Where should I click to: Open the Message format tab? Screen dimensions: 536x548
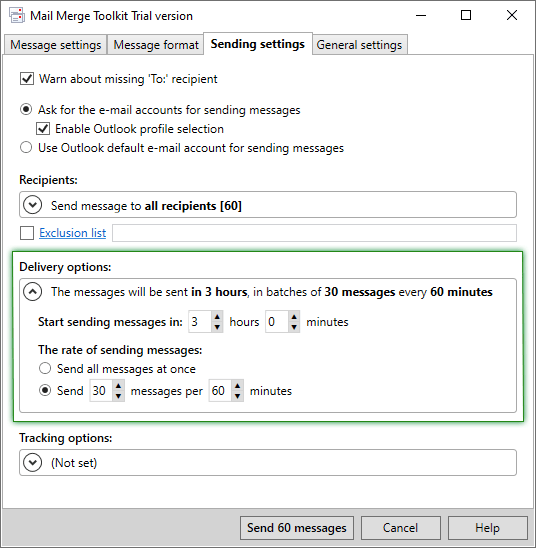(x=156, y=45)
